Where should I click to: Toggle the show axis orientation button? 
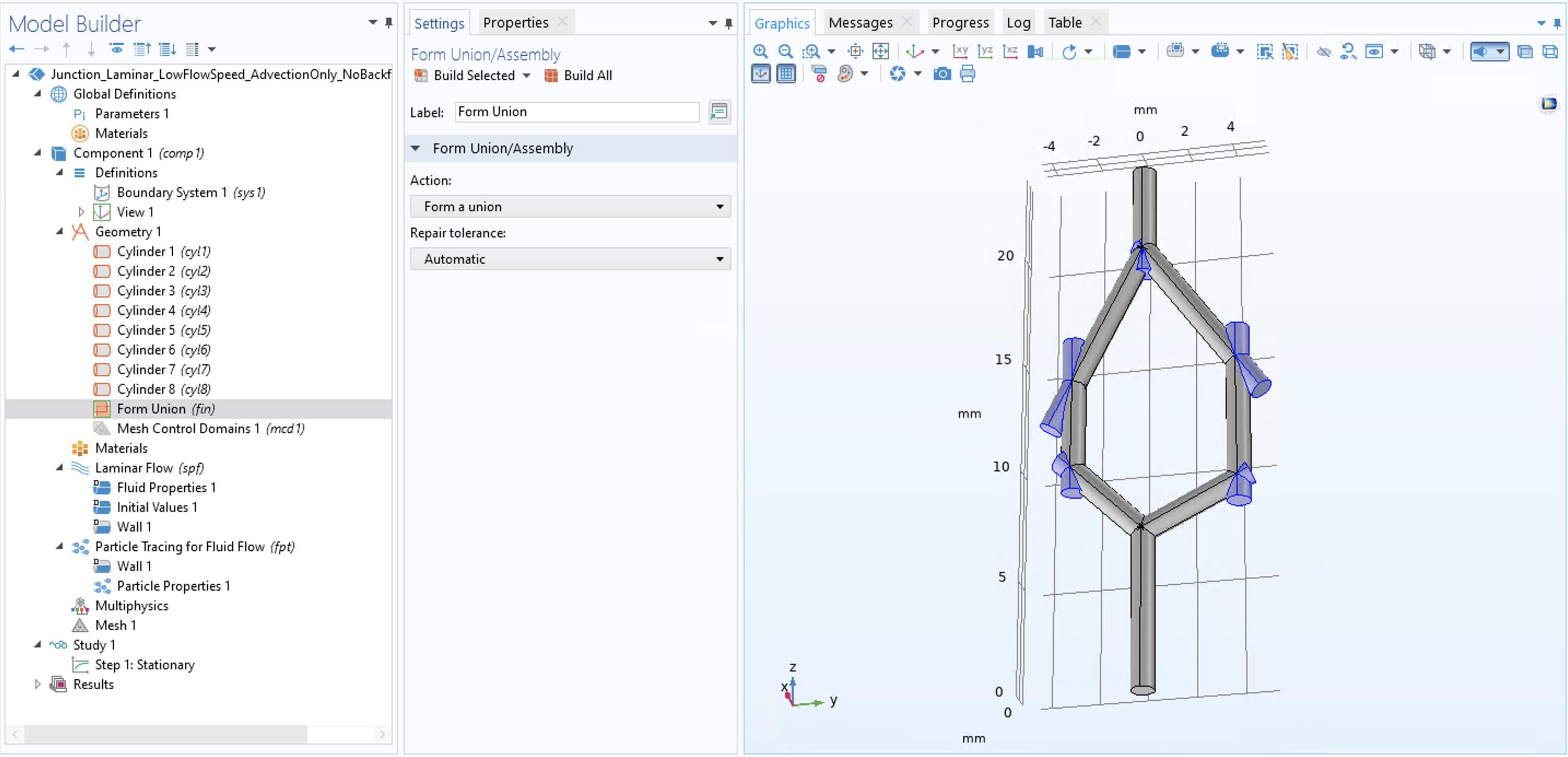click(x=761, y=74)
